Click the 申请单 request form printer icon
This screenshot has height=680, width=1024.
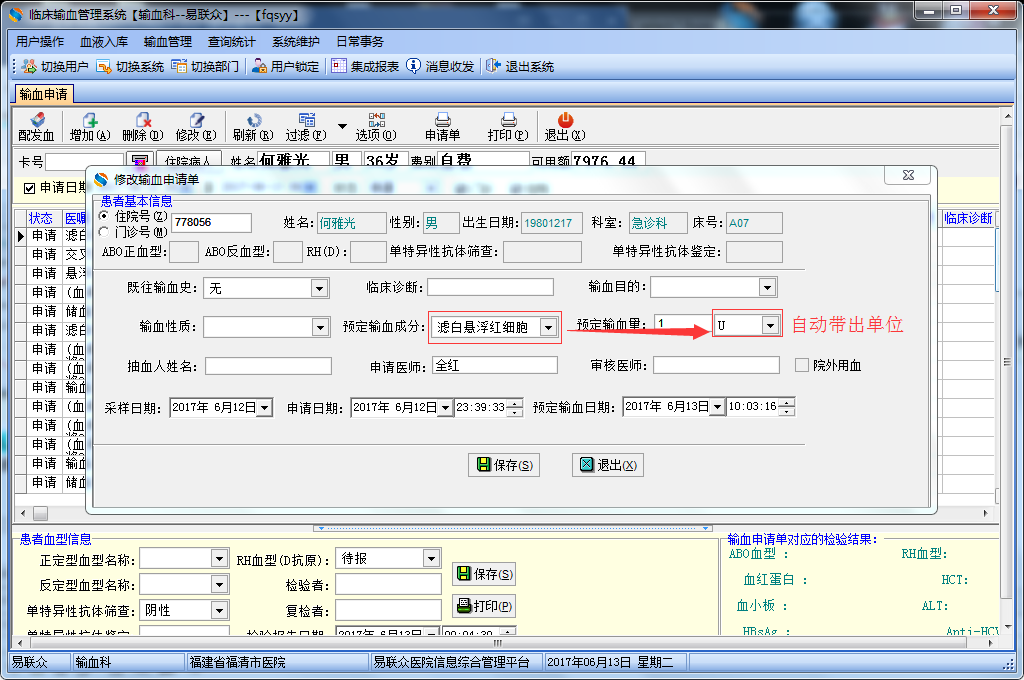[x=443, y=120]
